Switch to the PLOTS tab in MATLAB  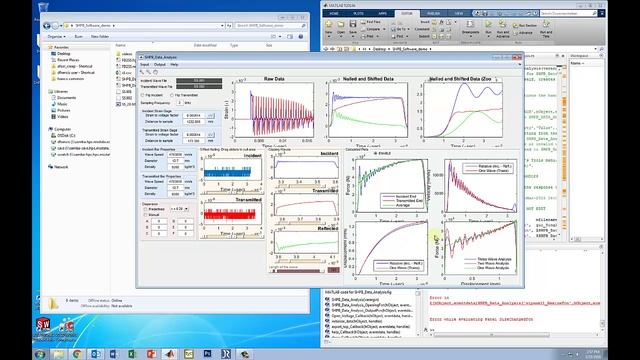point(358,13)
